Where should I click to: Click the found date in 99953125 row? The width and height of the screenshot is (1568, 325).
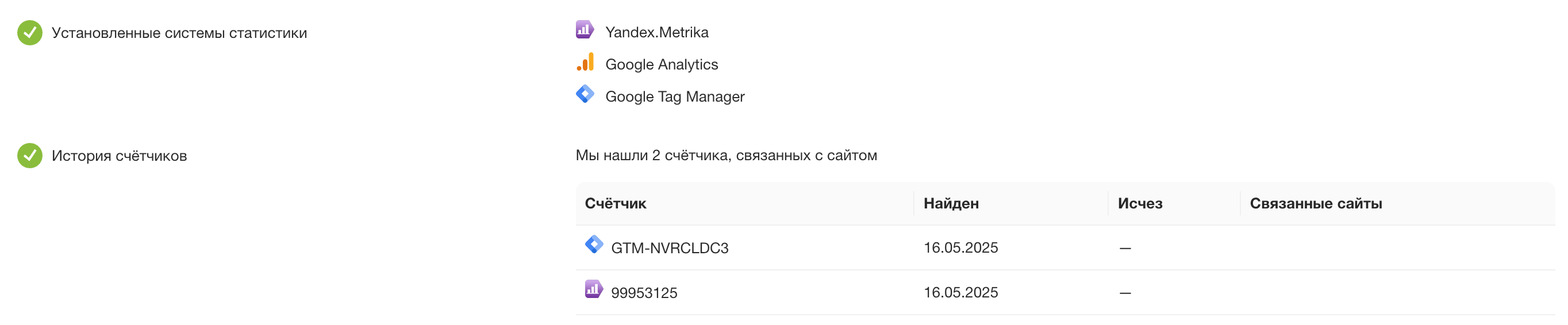(x=960, y=293)
